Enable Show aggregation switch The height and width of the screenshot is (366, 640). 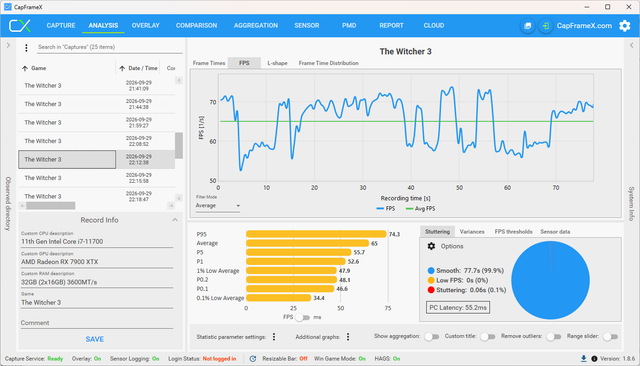tap(431, 337)
